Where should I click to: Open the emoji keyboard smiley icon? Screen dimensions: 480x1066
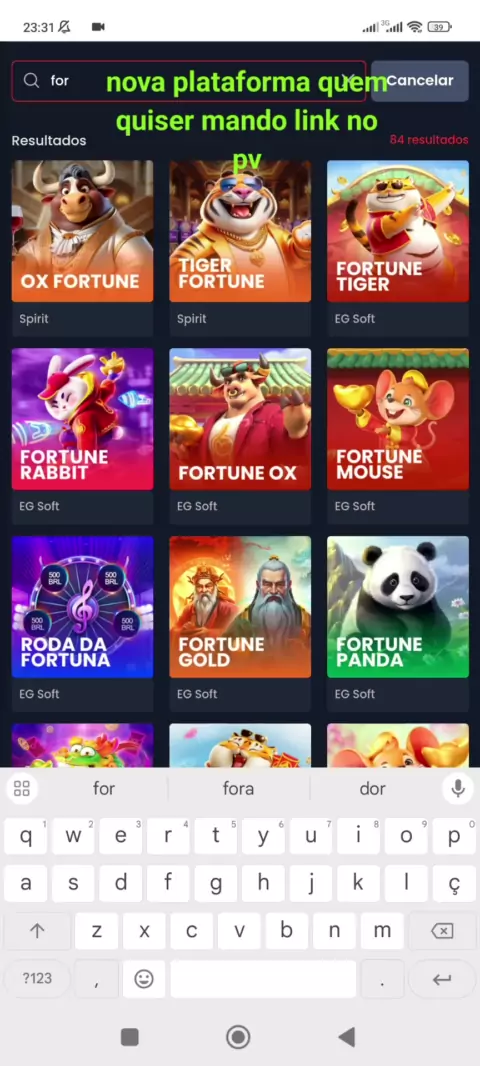(143, 979)
